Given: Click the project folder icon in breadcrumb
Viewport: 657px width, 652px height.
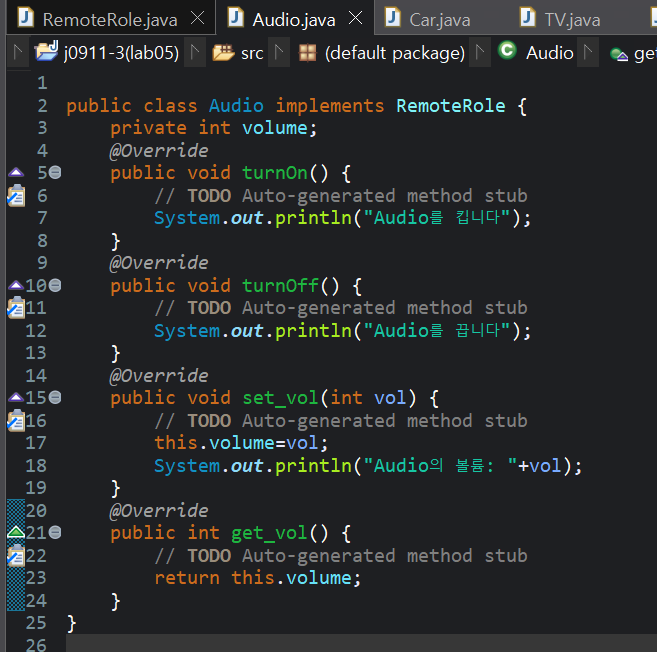Looking at the screenshot, I should [x=46, y=52].
